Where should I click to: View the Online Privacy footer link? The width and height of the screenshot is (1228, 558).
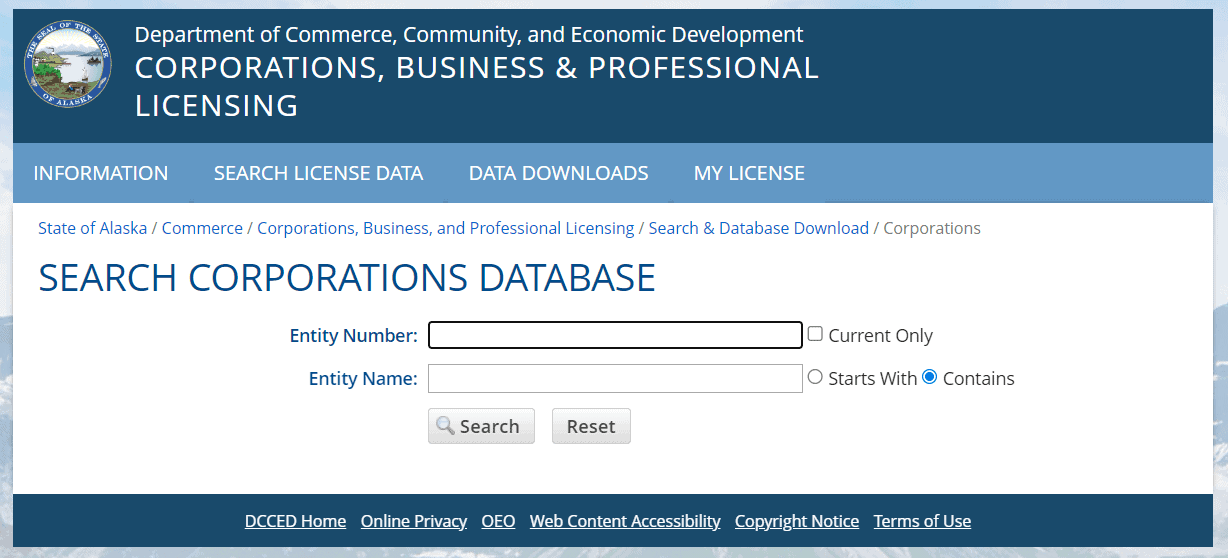click(413, 521)
